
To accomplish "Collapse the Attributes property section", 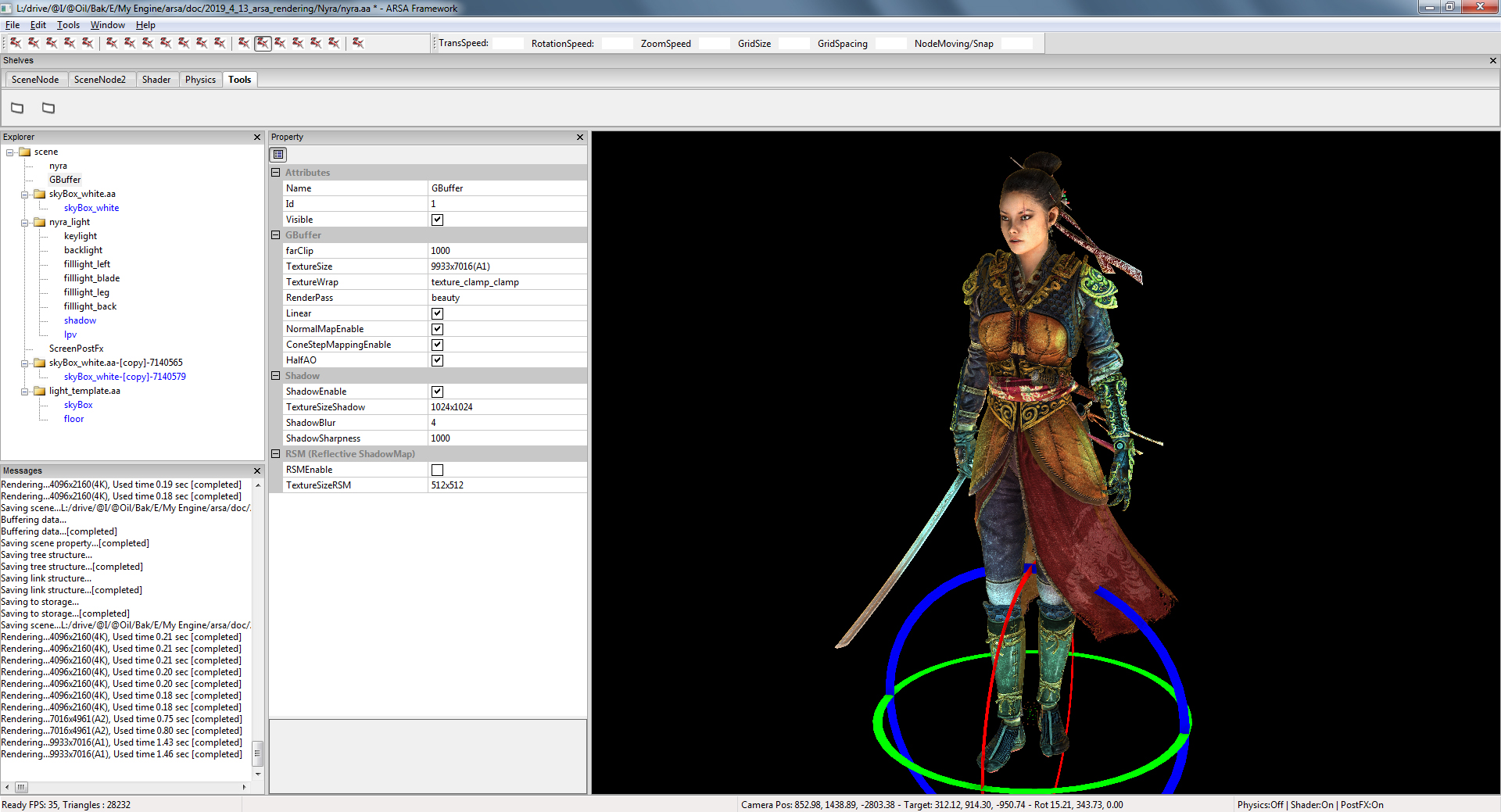I will pyautogui.click(x=275, y=172).
